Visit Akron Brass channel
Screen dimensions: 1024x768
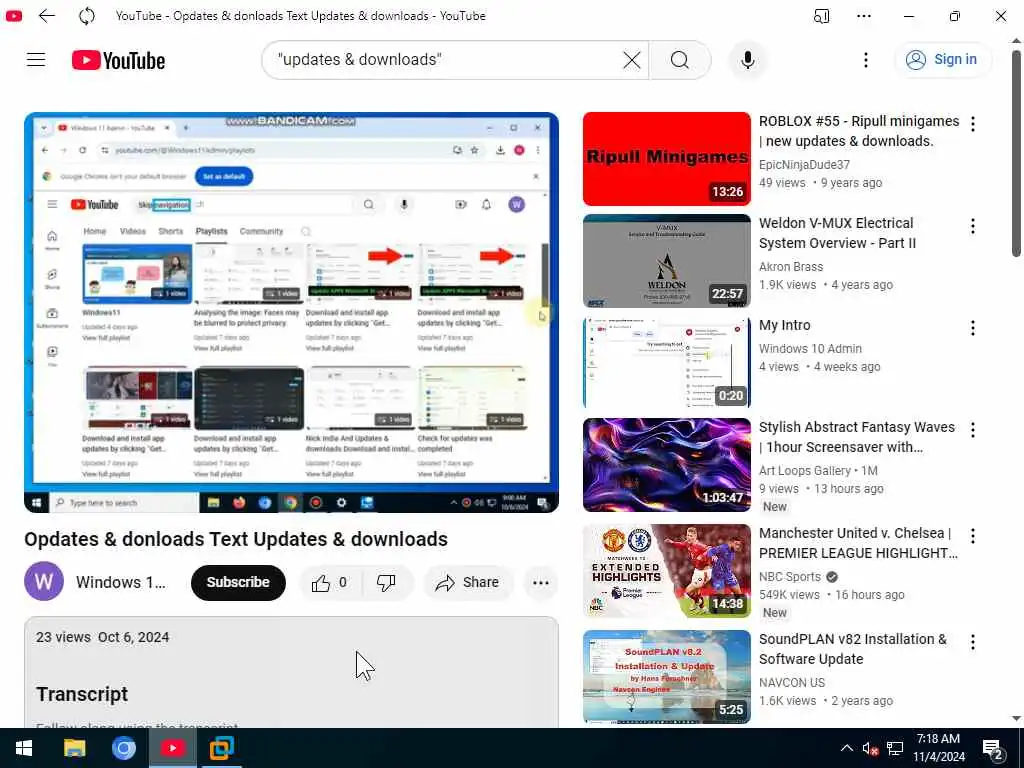pos(791,266)
